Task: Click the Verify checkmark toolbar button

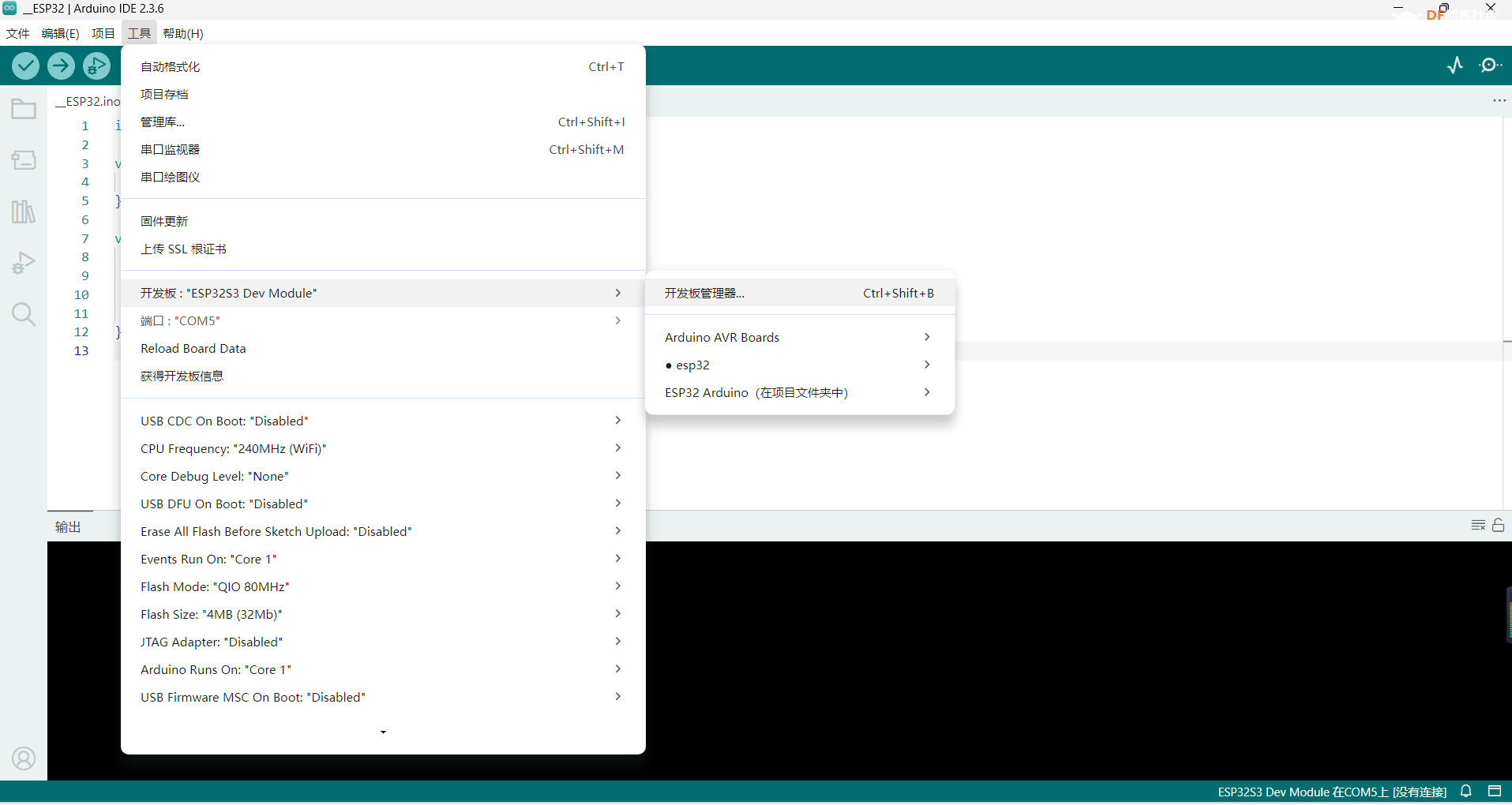Action: (25, 66)
